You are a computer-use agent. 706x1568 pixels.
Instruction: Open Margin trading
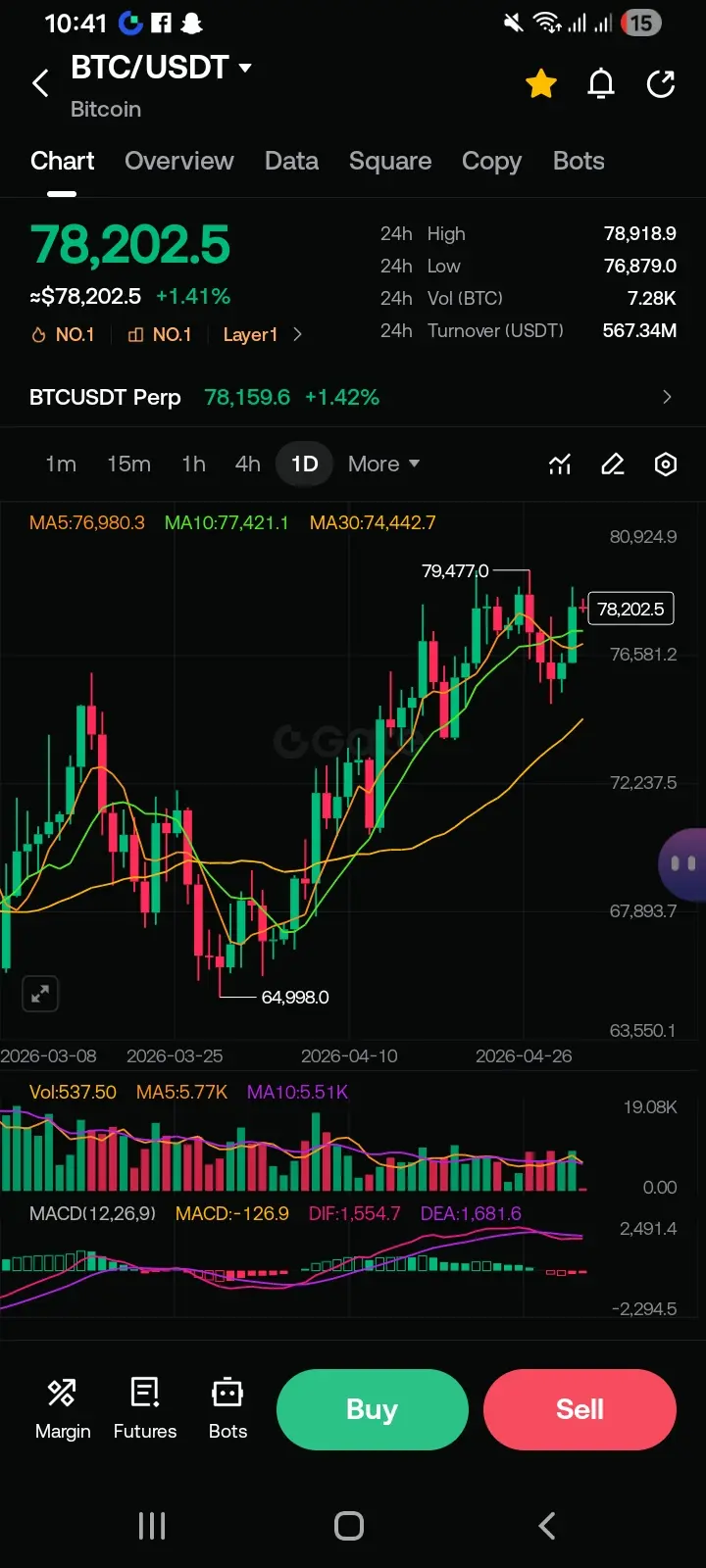point(63,1409)
